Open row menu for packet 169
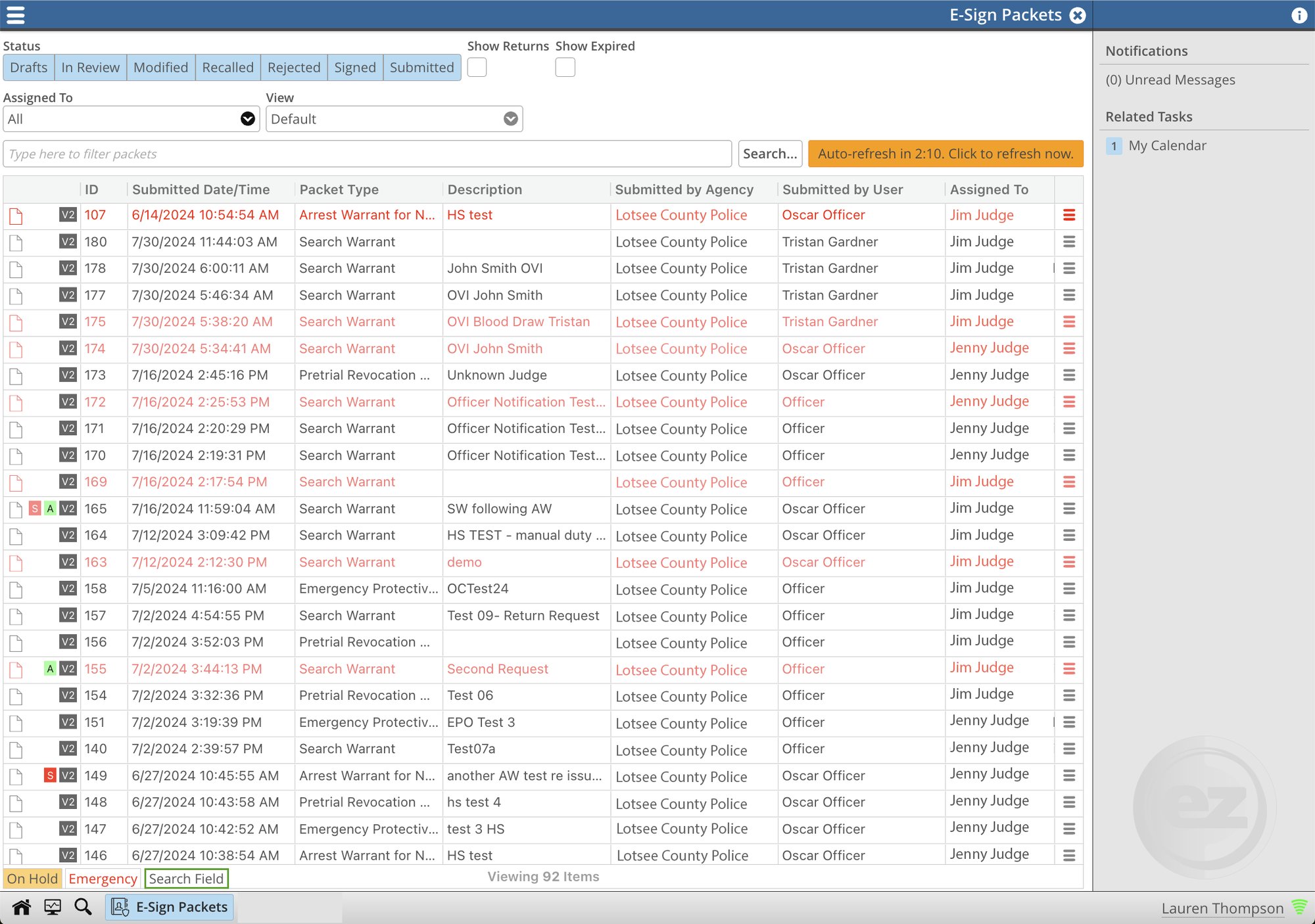The height and width of the screenshot is (924, 1315). 1069,482
